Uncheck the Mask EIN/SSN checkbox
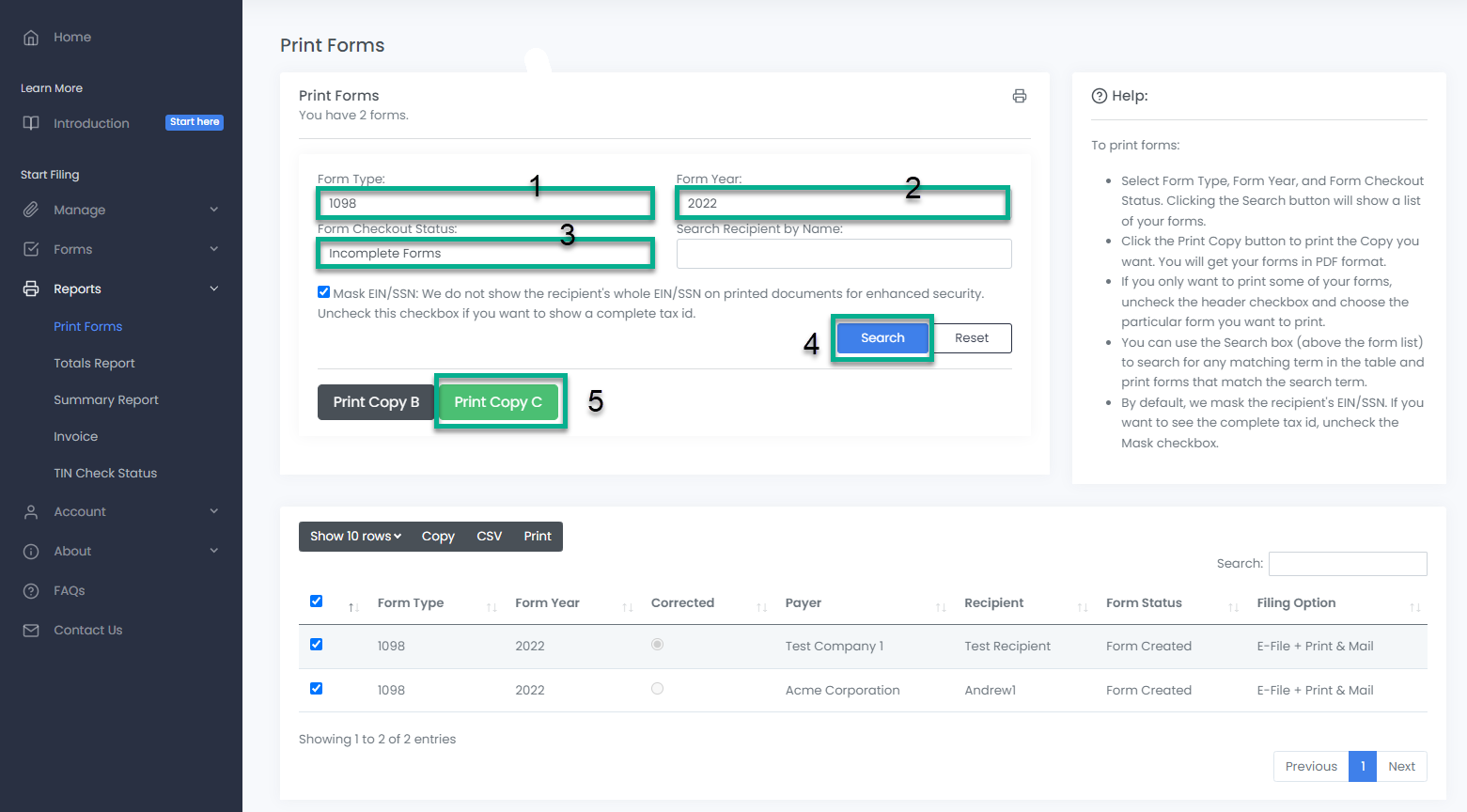The height and width of the screenshot is (812, 1467). [x=323, y=292]
